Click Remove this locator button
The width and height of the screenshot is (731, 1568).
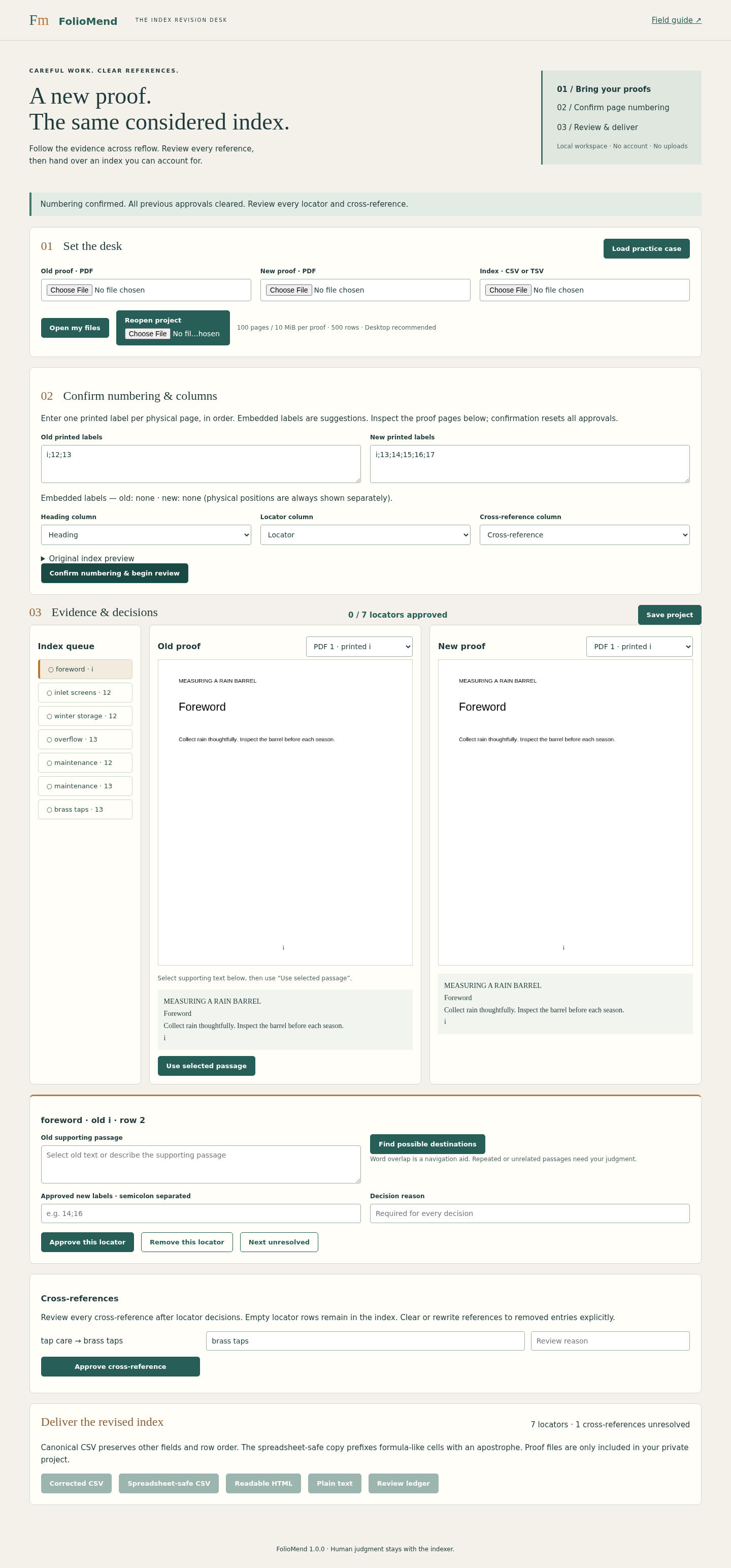point(187,1242)
